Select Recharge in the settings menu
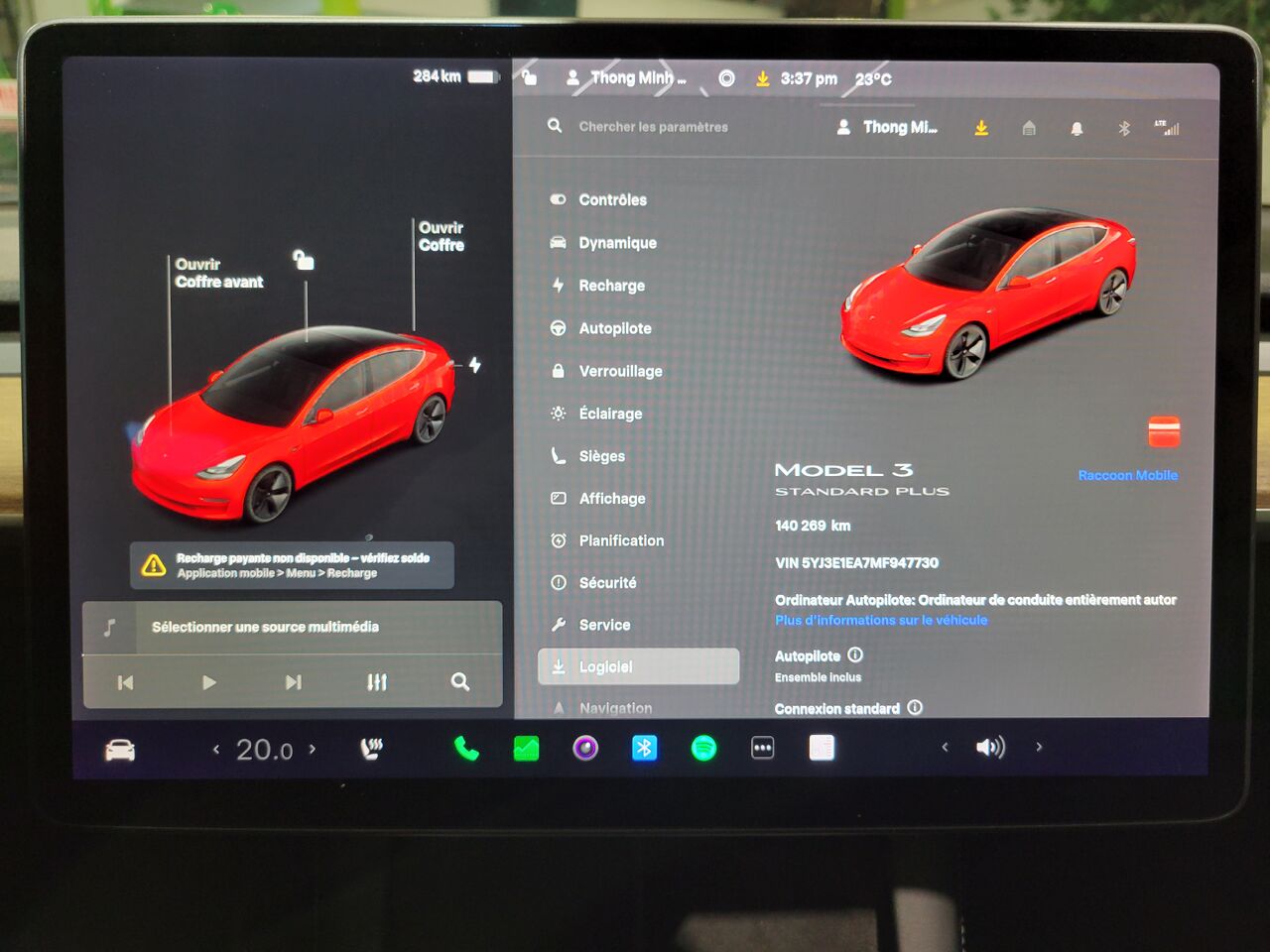 coord(611,286)
